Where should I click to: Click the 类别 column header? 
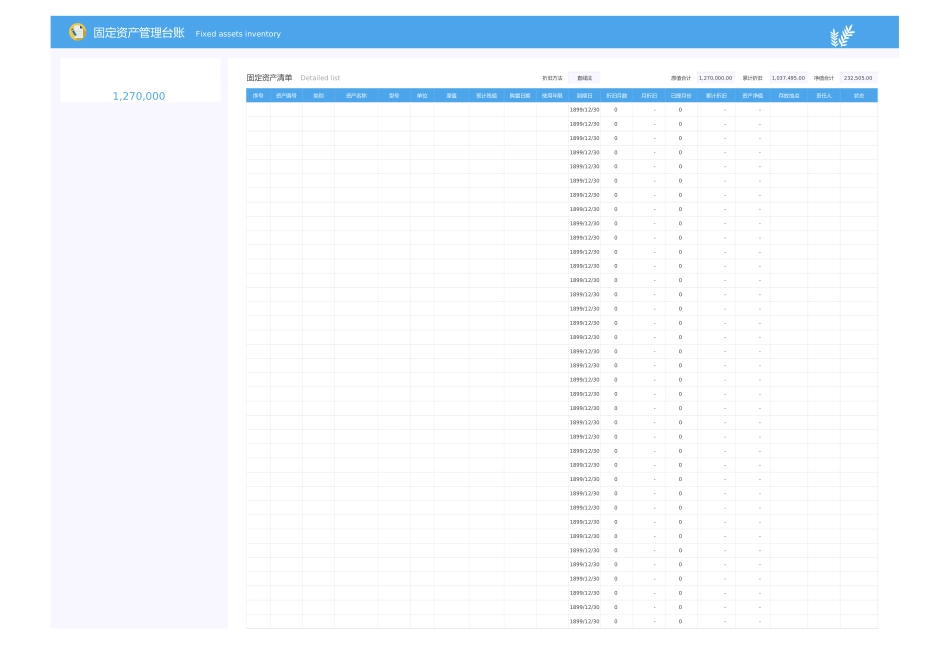pyautogui.click(x=318, y=95)
